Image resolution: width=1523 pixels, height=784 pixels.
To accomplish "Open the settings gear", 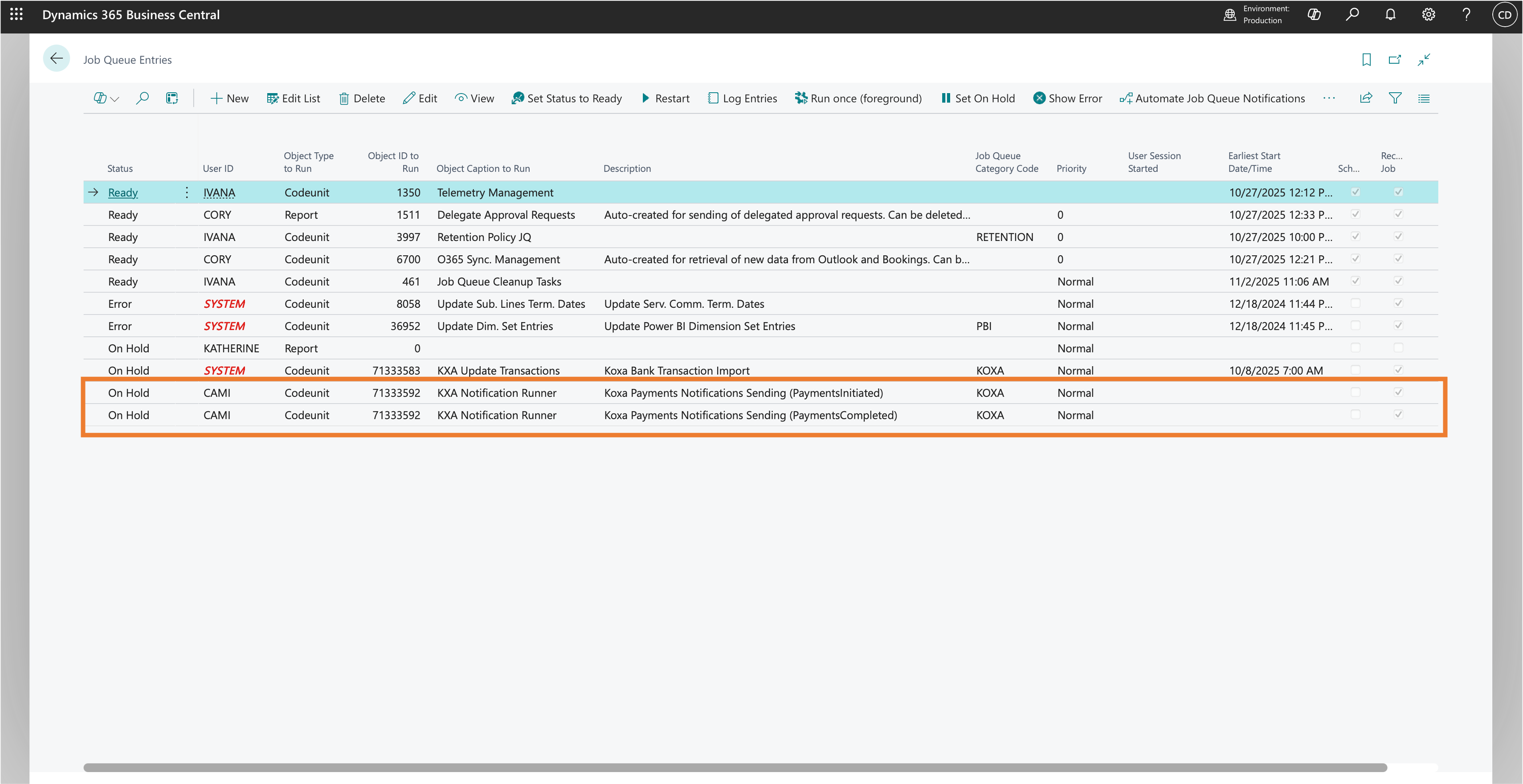I will coord(1428,15).
